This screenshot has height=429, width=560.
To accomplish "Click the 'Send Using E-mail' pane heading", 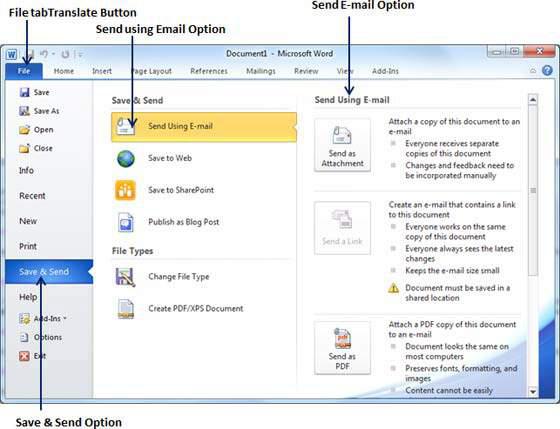I will (x=352, y=100).
